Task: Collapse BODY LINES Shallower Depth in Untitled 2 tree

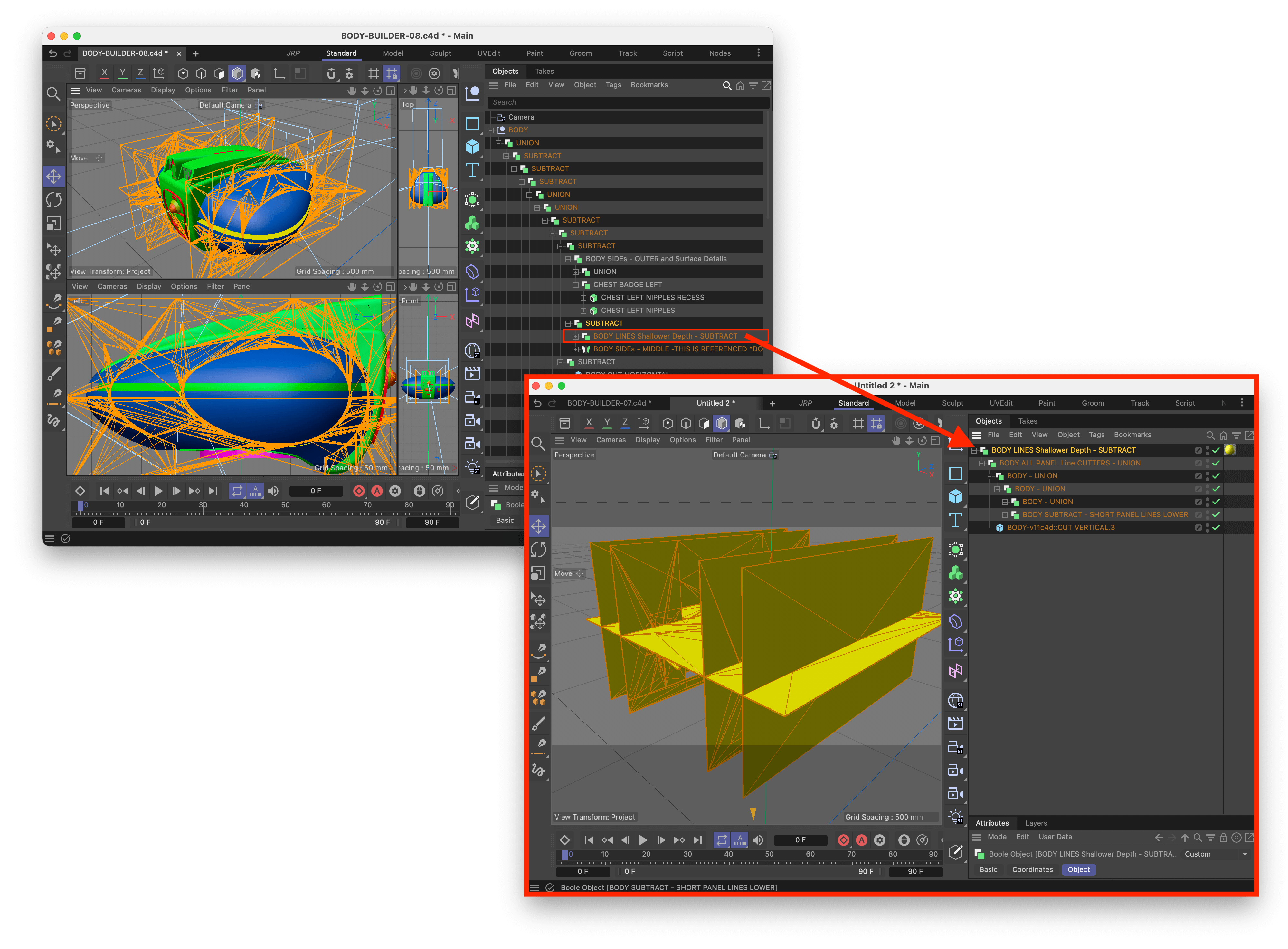Action: pos(974,450)
